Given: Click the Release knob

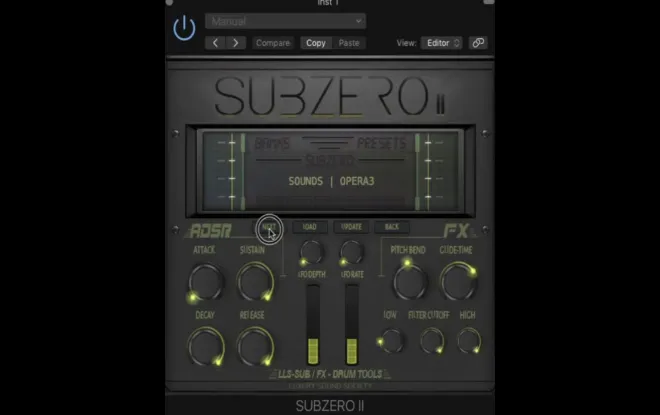Looking at the screenshot, I should tap(255, 347).
